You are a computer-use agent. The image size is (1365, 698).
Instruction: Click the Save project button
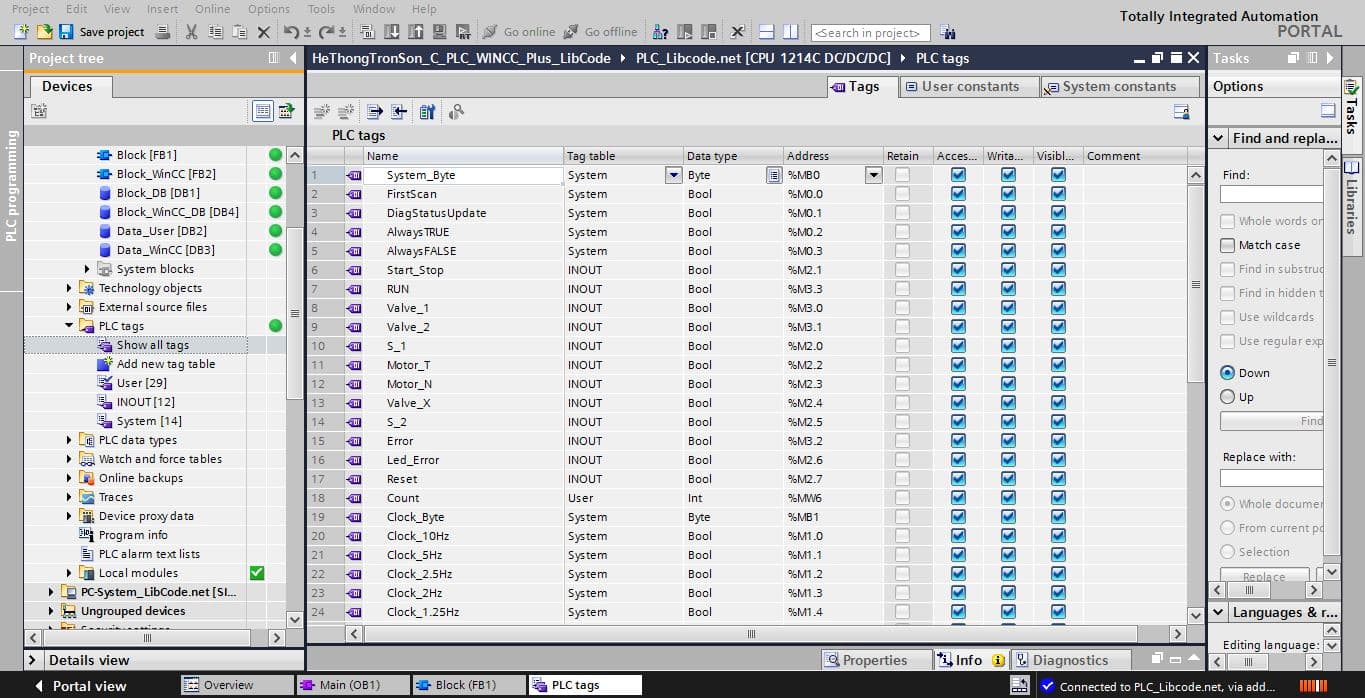point(102,32)
